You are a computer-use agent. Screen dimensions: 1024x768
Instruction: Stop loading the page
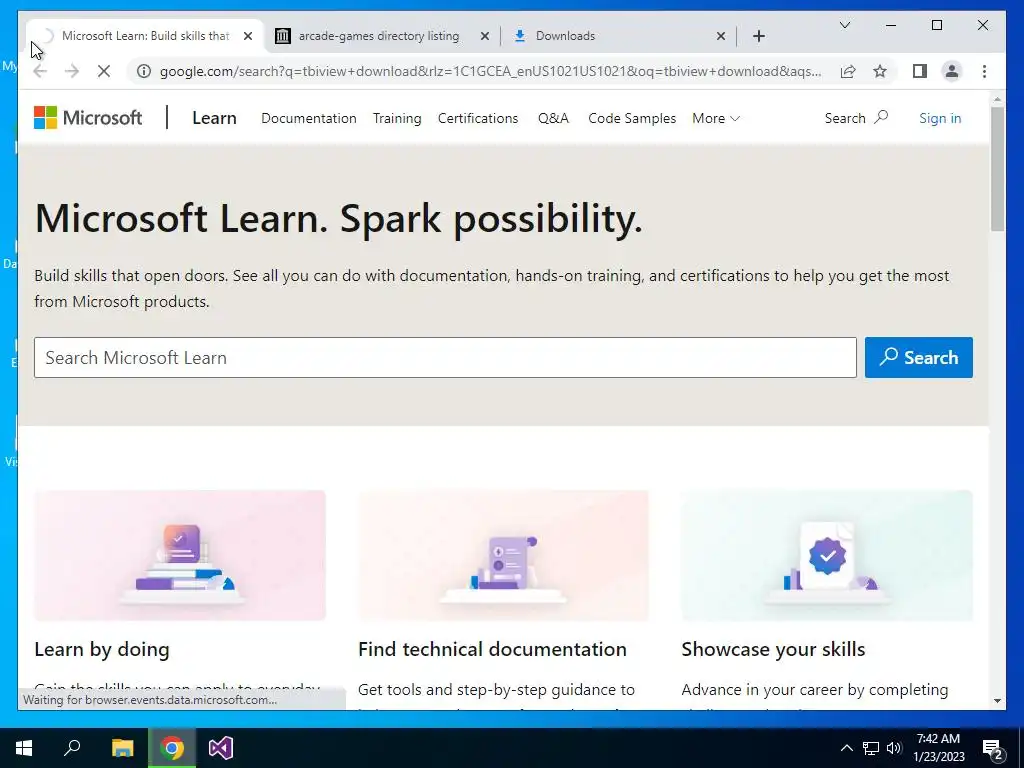coord(104,71)
